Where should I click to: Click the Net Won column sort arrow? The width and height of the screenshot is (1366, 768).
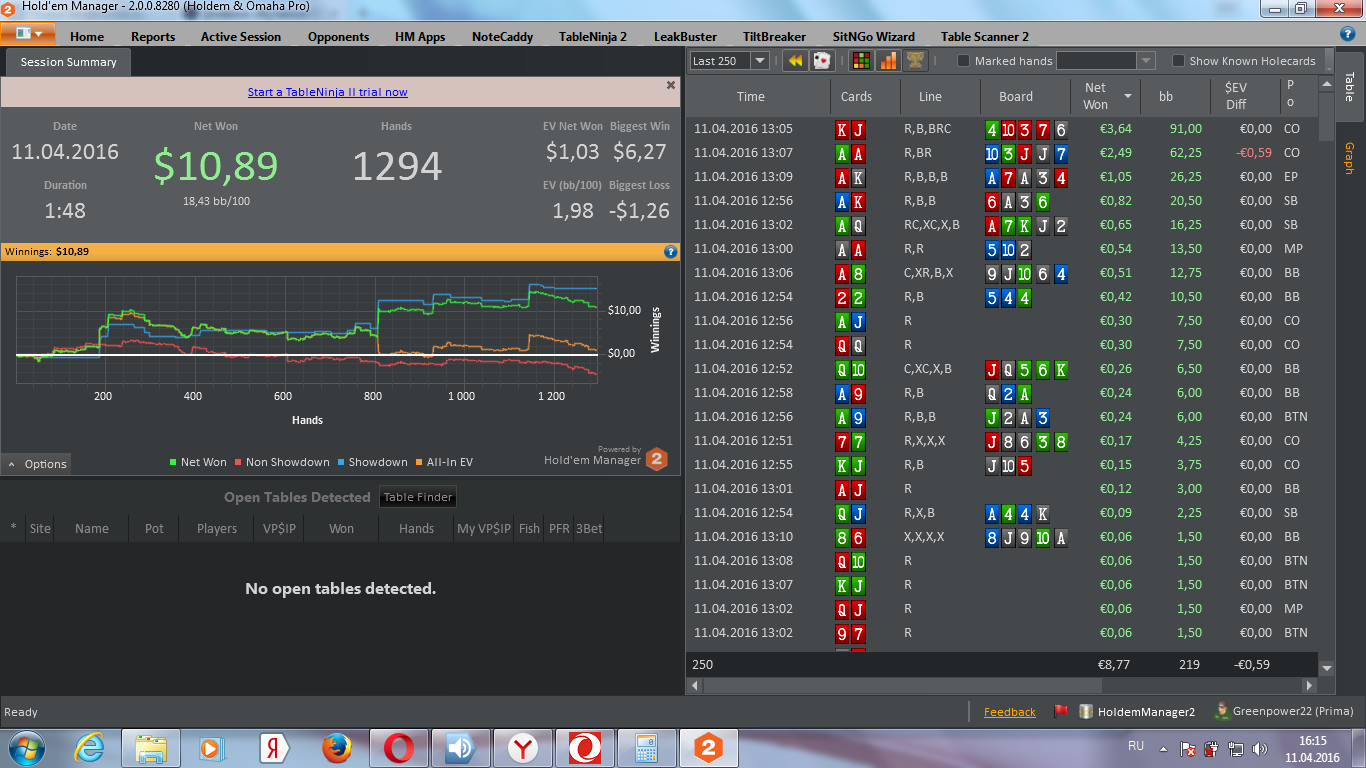tap(1128, 97)
